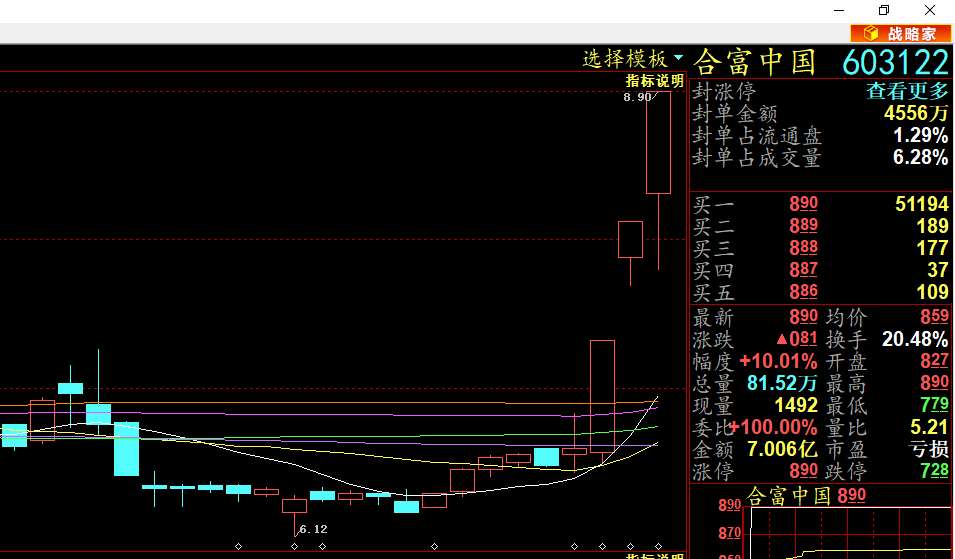Click the 买五 price 886
955x559 pixels.
pyautogui.click(x=803, y=292)
